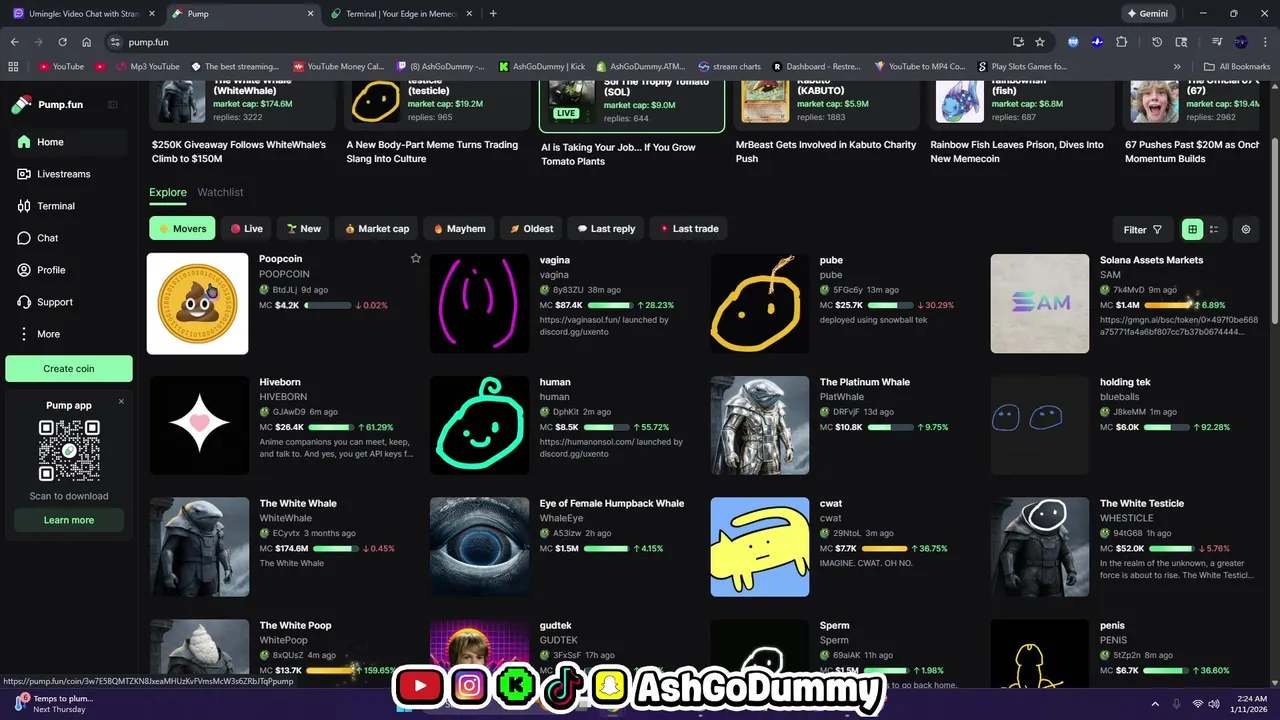Select the Movers filter chip
This screenshot has width=1280, height=720.
182,229
